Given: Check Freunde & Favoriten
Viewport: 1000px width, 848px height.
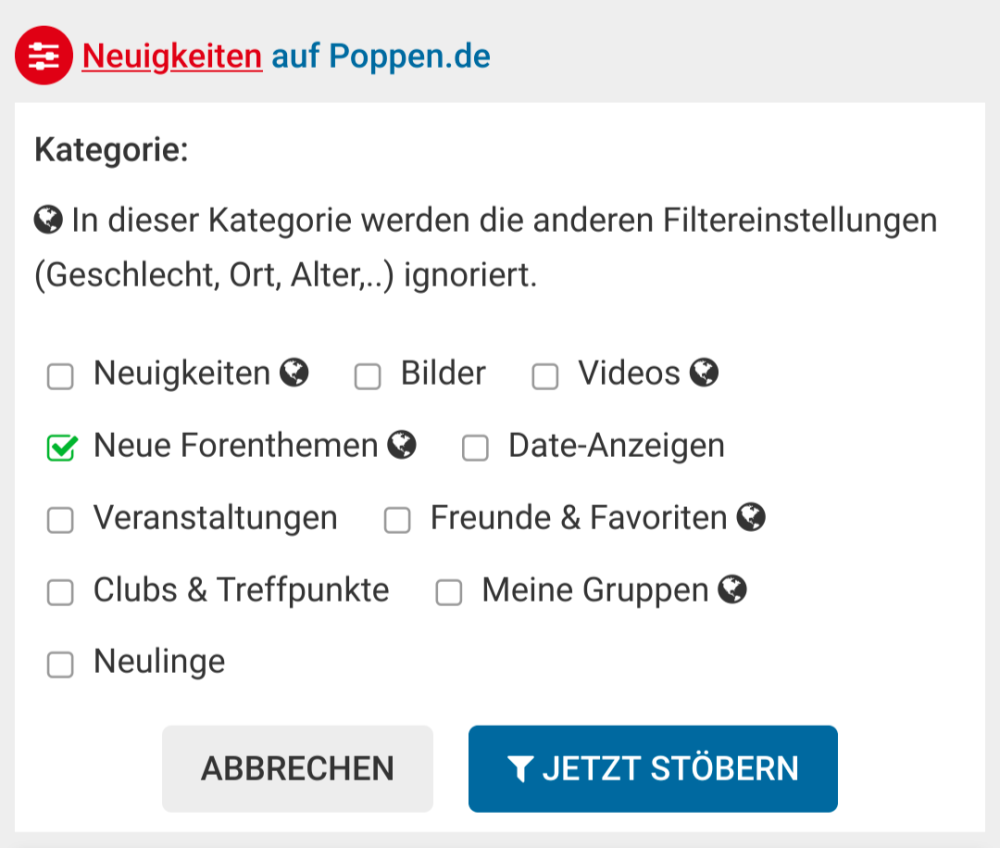Looking at the screenshot, I should click(x=397, y=521).
